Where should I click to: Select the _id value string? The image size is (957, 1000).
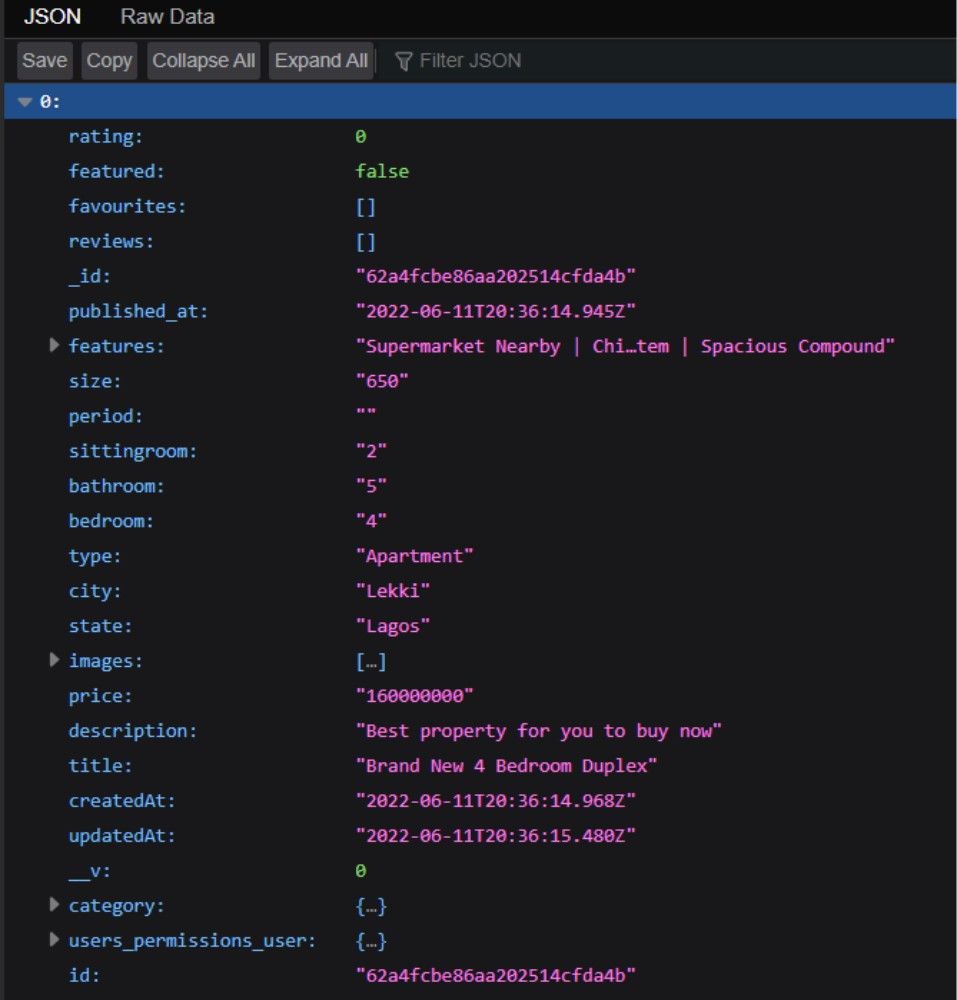pyautogui.click(x=495, y=276)
